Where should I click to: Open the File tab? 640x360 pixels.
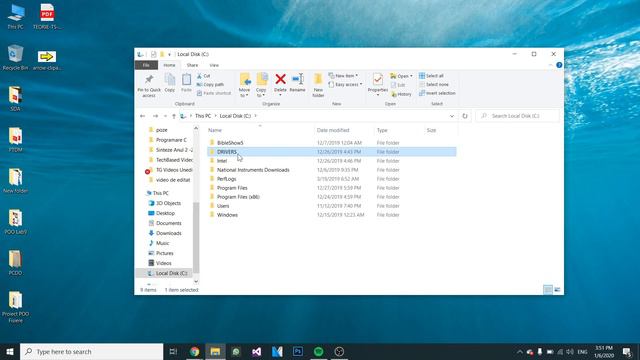point(146,65)
